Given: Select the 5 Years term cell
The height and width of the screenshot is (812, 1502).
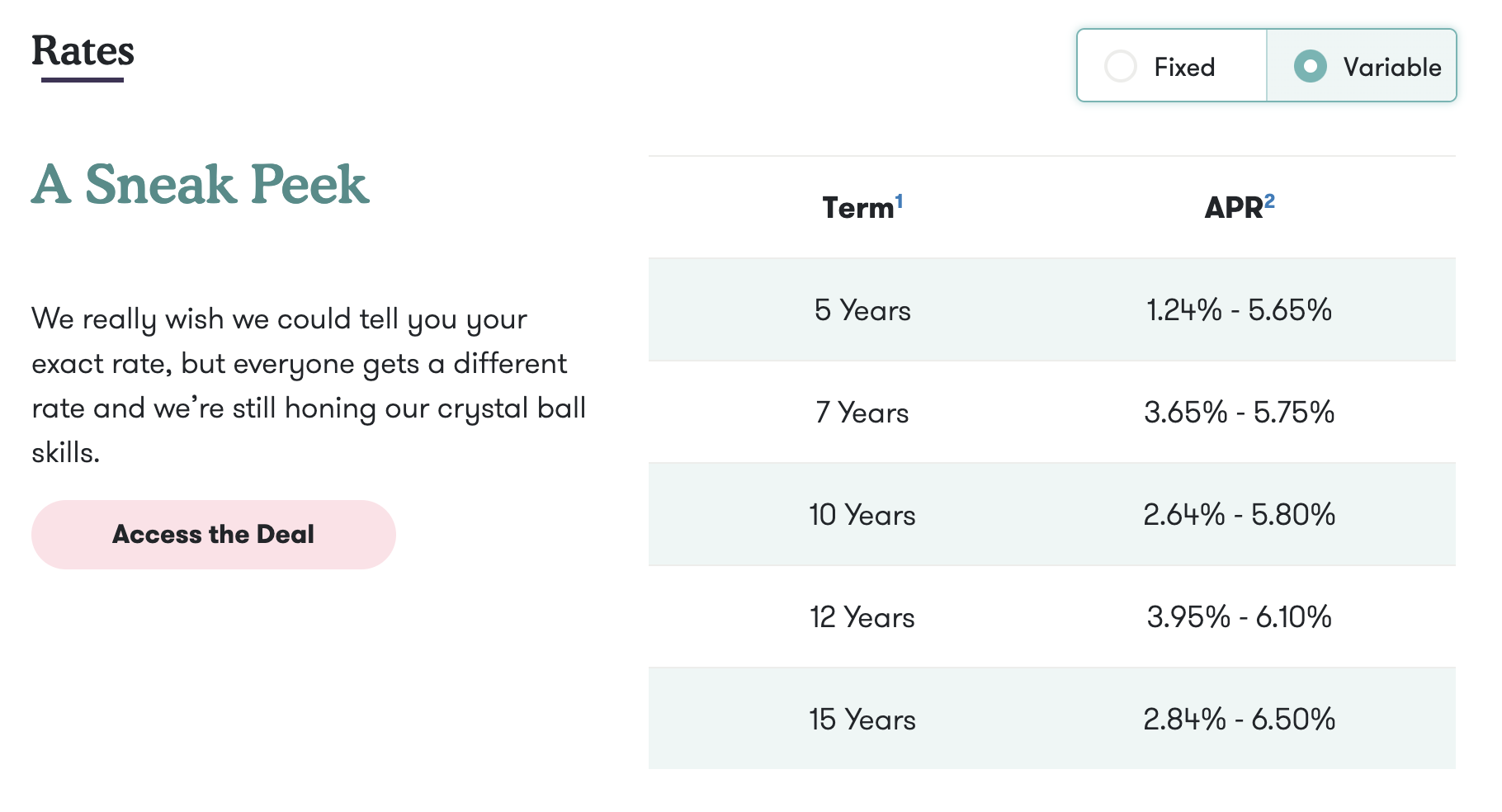Looking at the screenshot, I should [862, 310].
